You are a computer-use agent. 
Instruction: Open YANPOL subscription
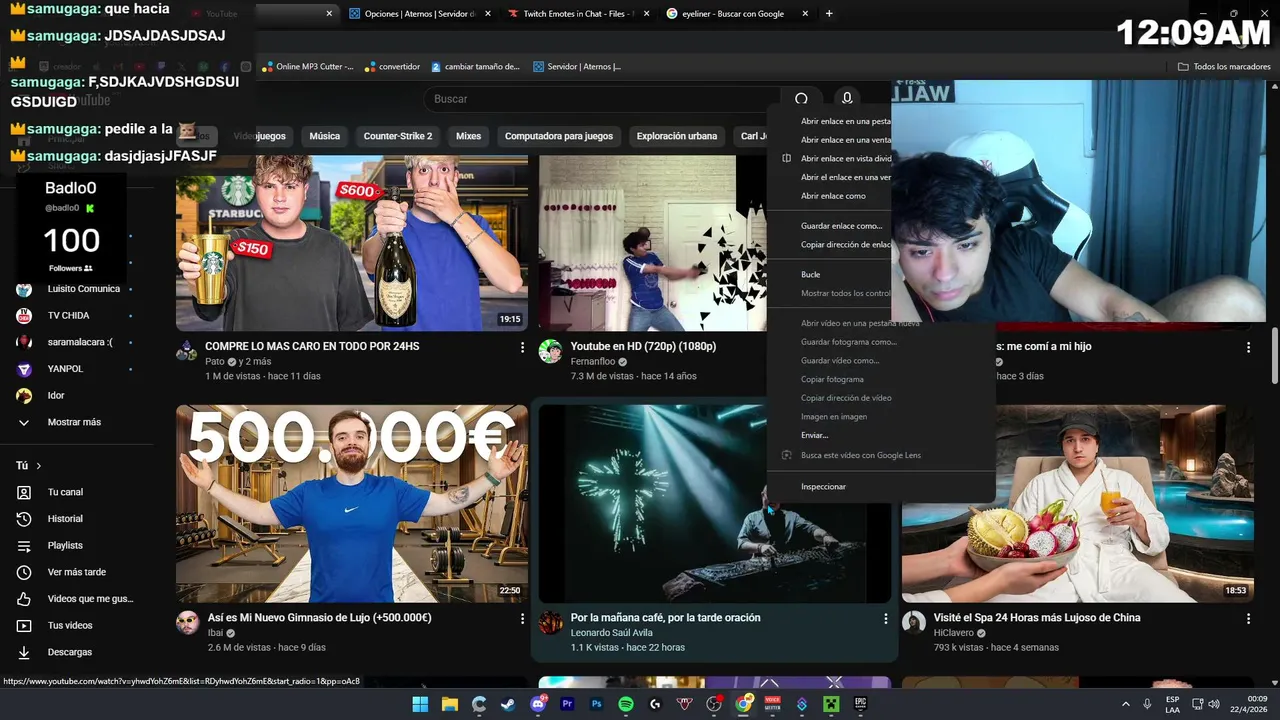(65, 369)
